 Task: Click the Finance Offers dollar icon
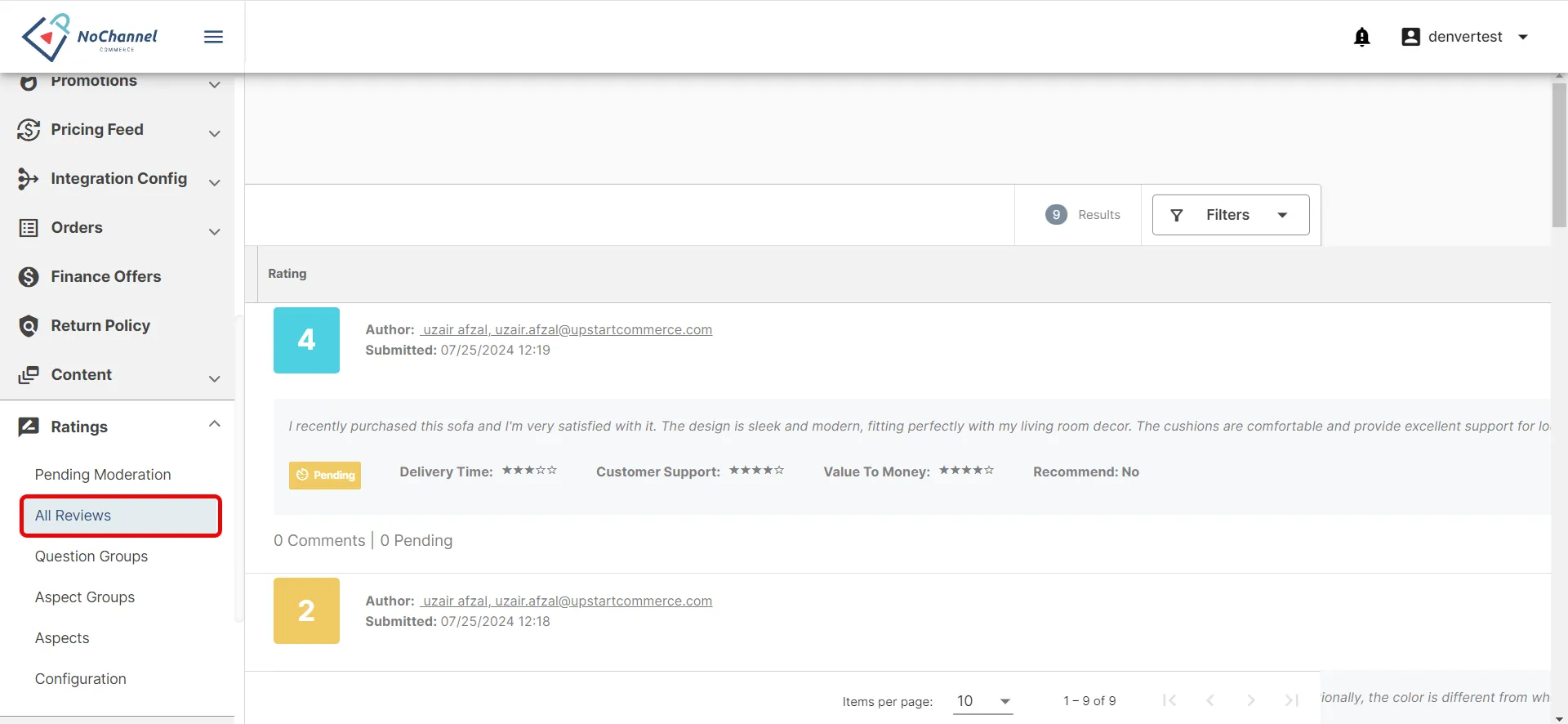(x=29, y=277)
